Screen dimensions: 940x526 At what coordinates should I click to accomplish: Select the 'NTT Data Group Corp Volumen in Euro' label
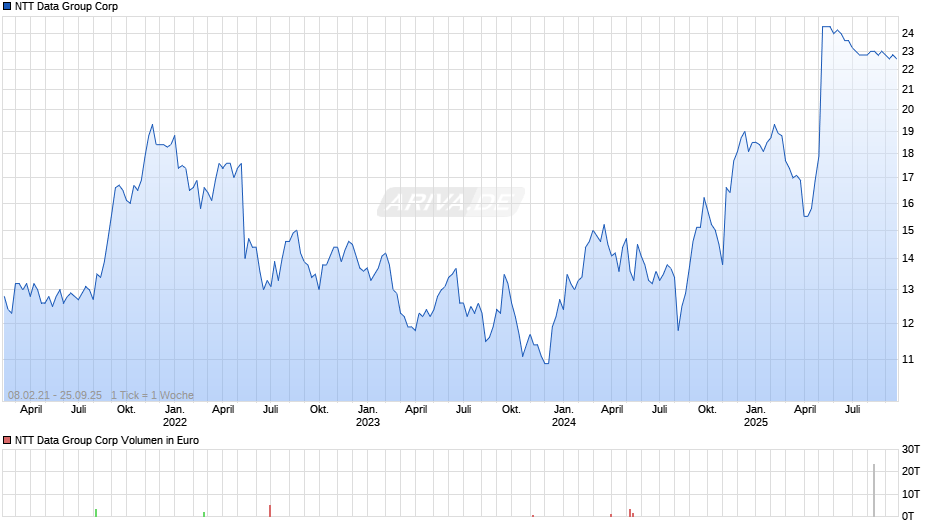[107, 440]
